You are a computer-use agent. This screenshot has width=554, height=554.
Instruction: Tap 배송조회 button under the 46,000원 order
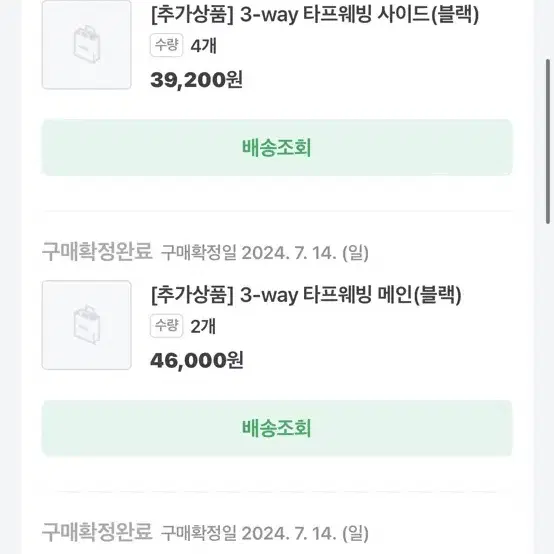tap(277, 428)
